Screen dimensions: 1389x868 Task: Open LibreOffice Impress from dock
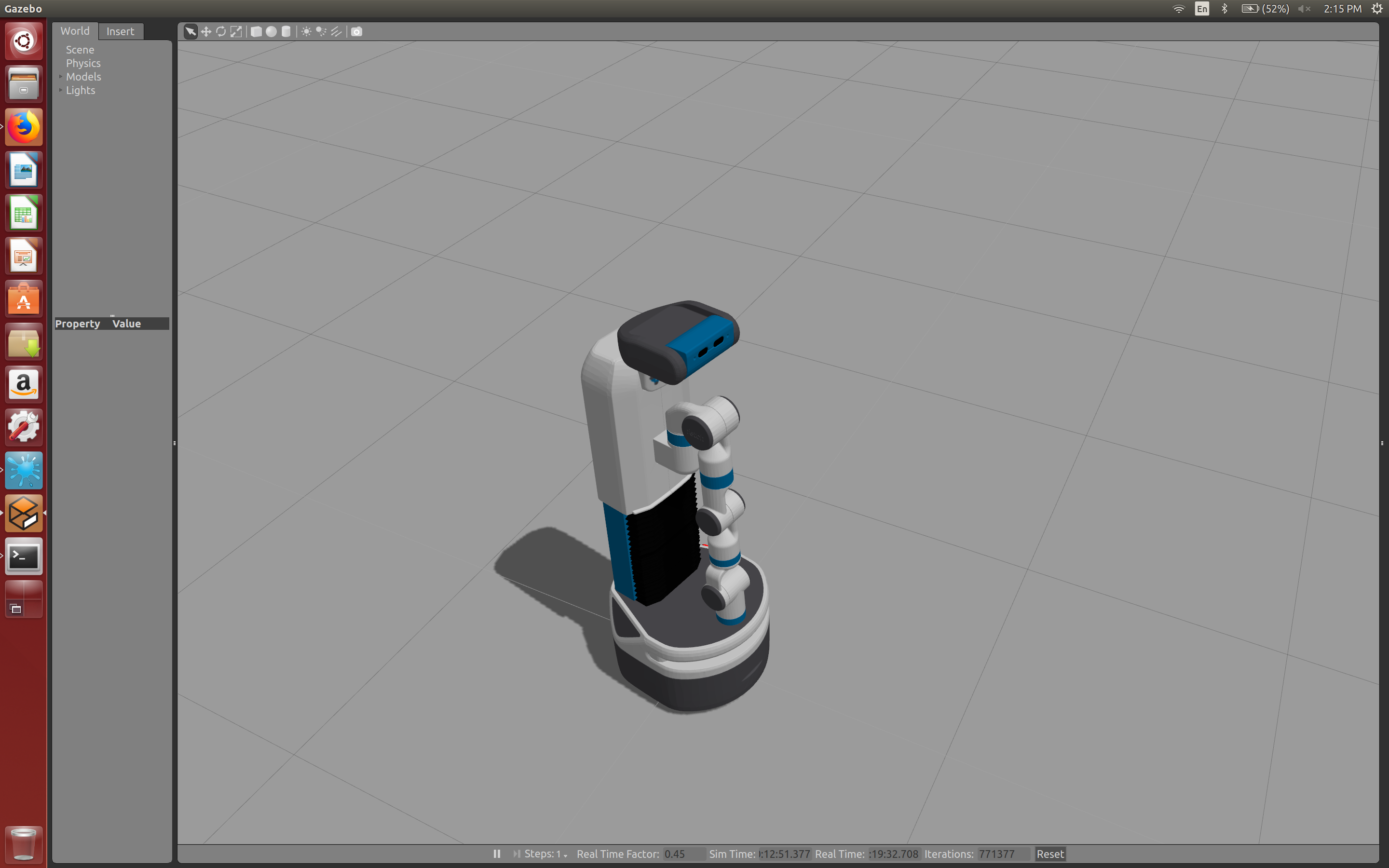(x=24, y=256)
